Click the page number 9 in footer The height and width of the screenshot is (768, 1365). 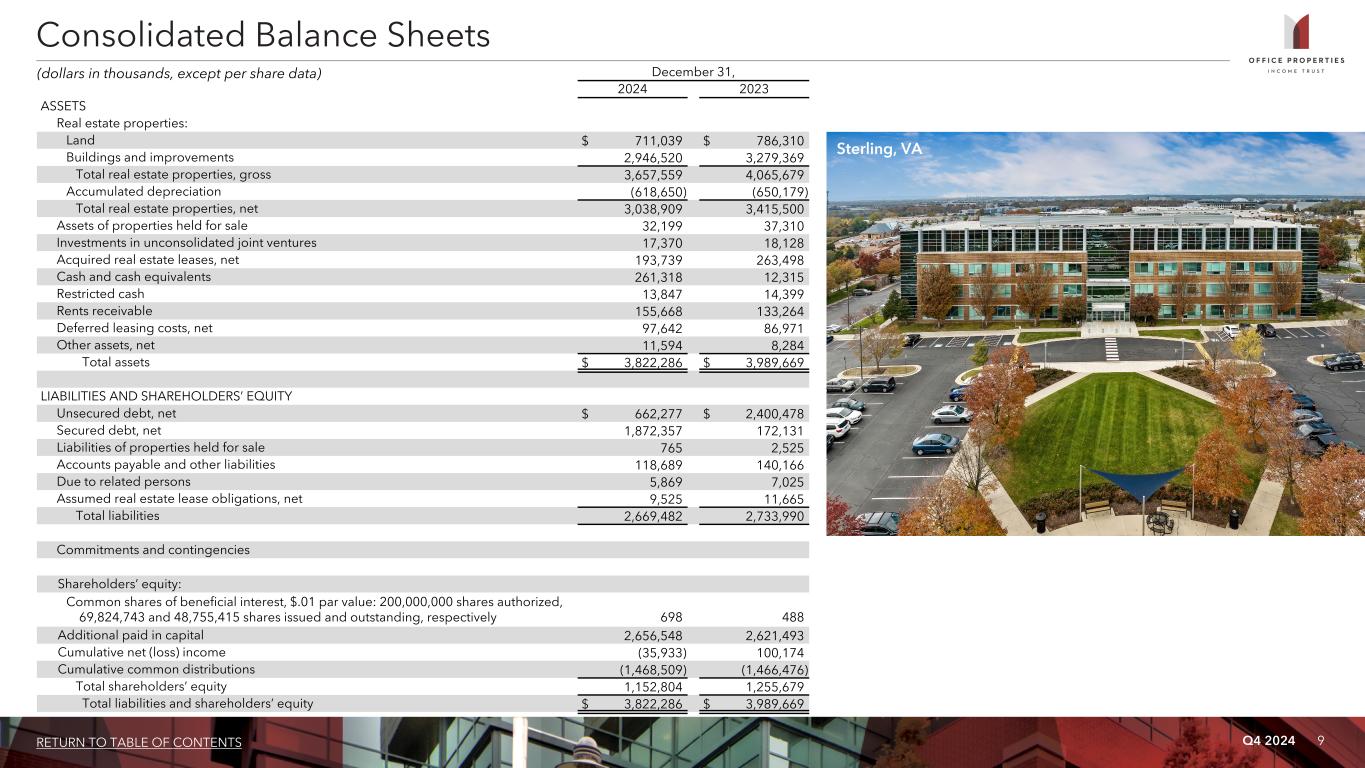(1321, 740)
